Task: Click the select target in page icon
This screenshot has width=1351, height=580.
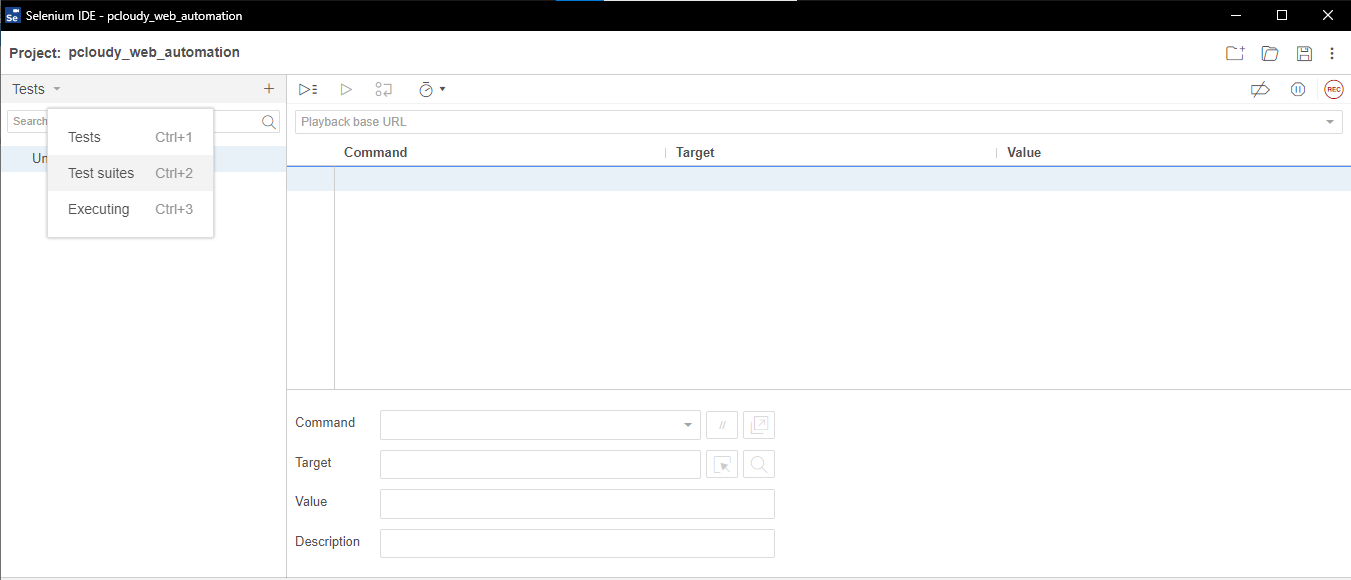Action: (722, 465)
